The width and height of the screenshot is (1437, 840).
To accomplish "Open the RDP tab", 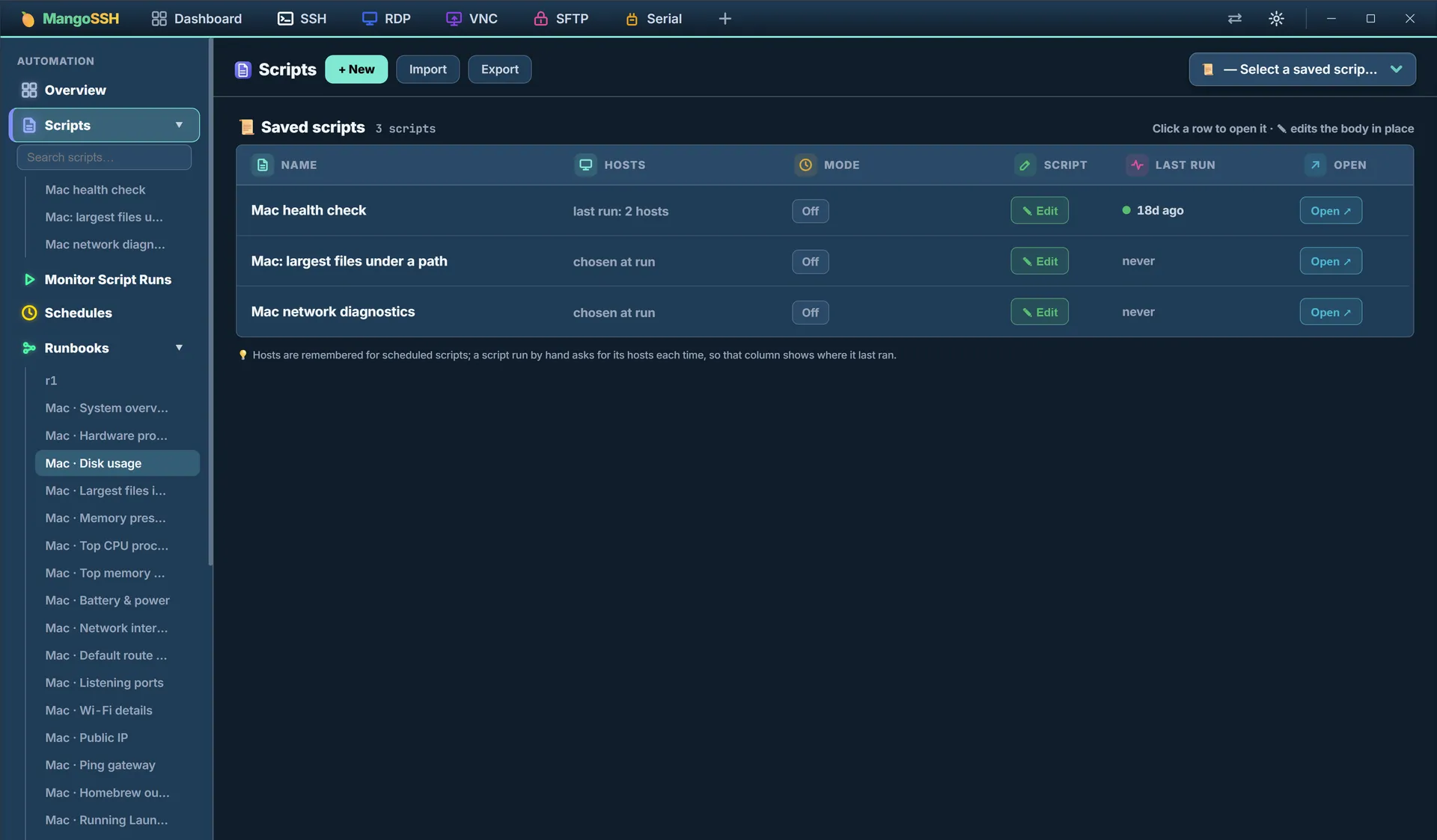I will pyautogui.click(x=386, y=19).
